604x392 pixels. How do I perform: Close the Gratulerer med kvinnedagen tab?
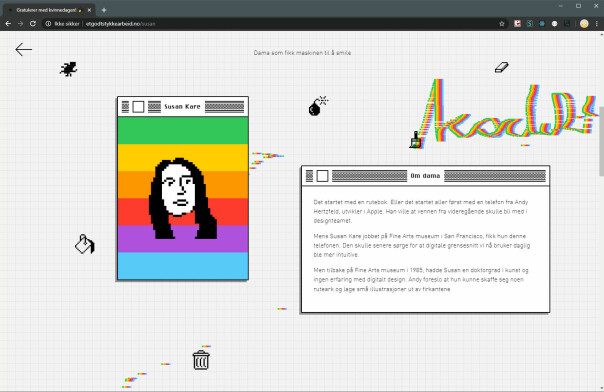(89, 10)
